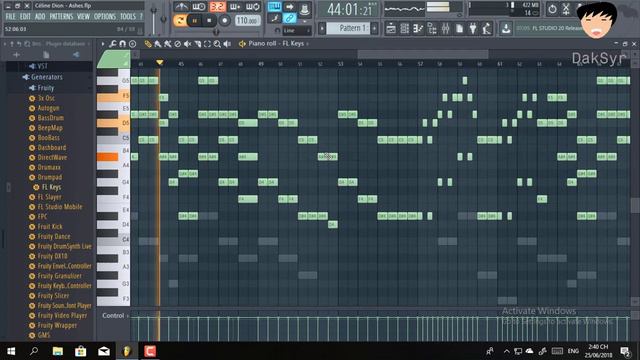This screenshot has height=360, width=640.
Task: Toggle the scissors icon in top-right panel
Action: click(566, 9)
